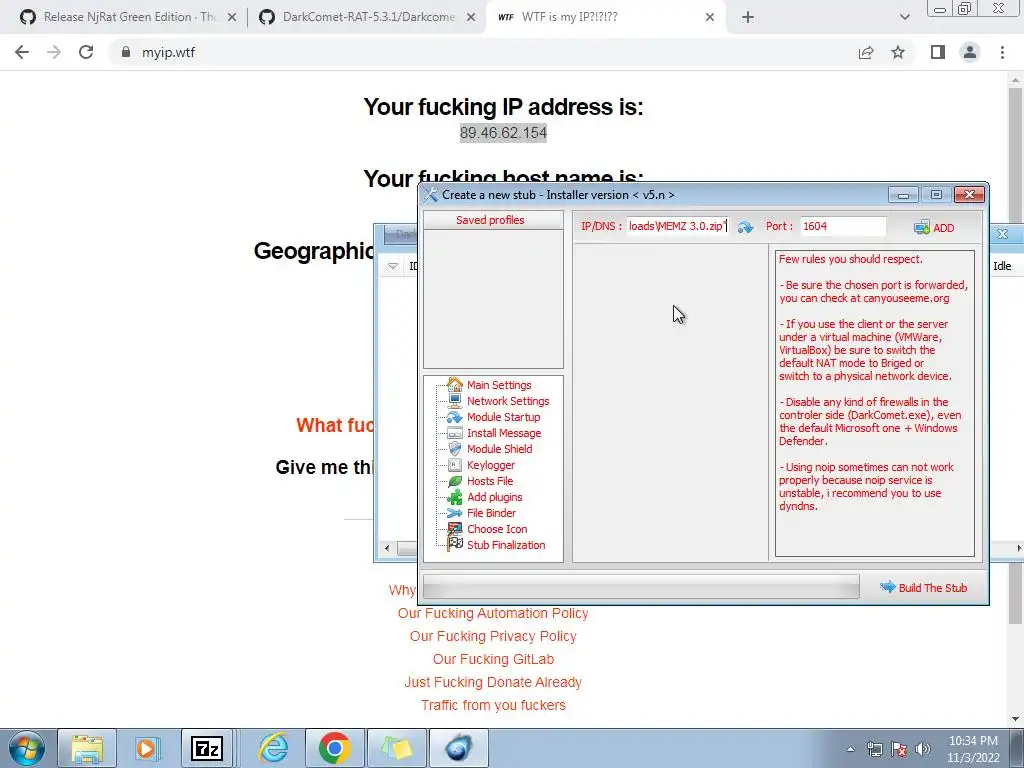Click the Hosts File leaf icon

point(455,481)
